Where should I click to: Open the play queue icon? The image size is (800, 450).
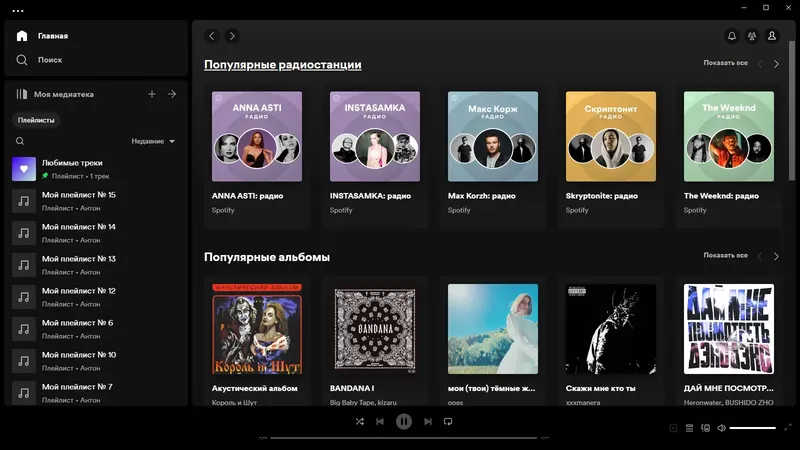point(689,428)
